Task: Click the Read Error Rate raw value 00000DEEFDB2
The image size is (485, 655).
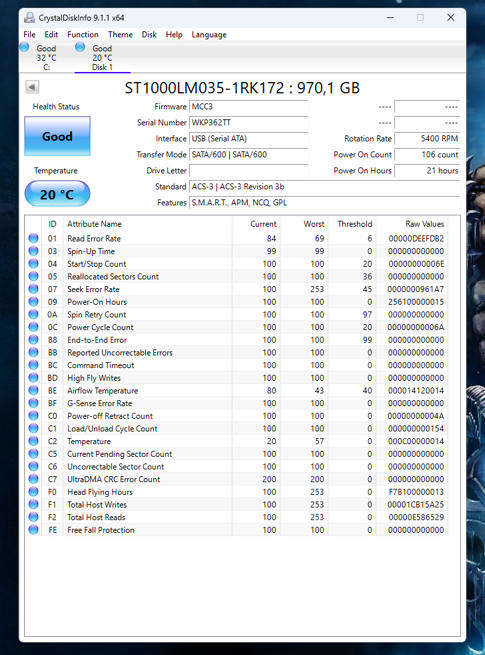Action: [x=416, y=238]
